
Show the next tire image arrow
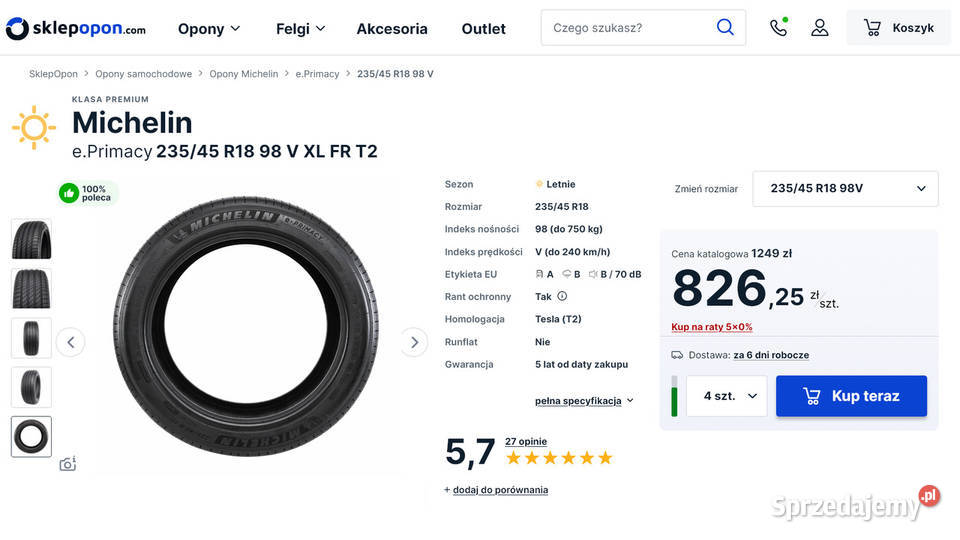coord(414,342)
